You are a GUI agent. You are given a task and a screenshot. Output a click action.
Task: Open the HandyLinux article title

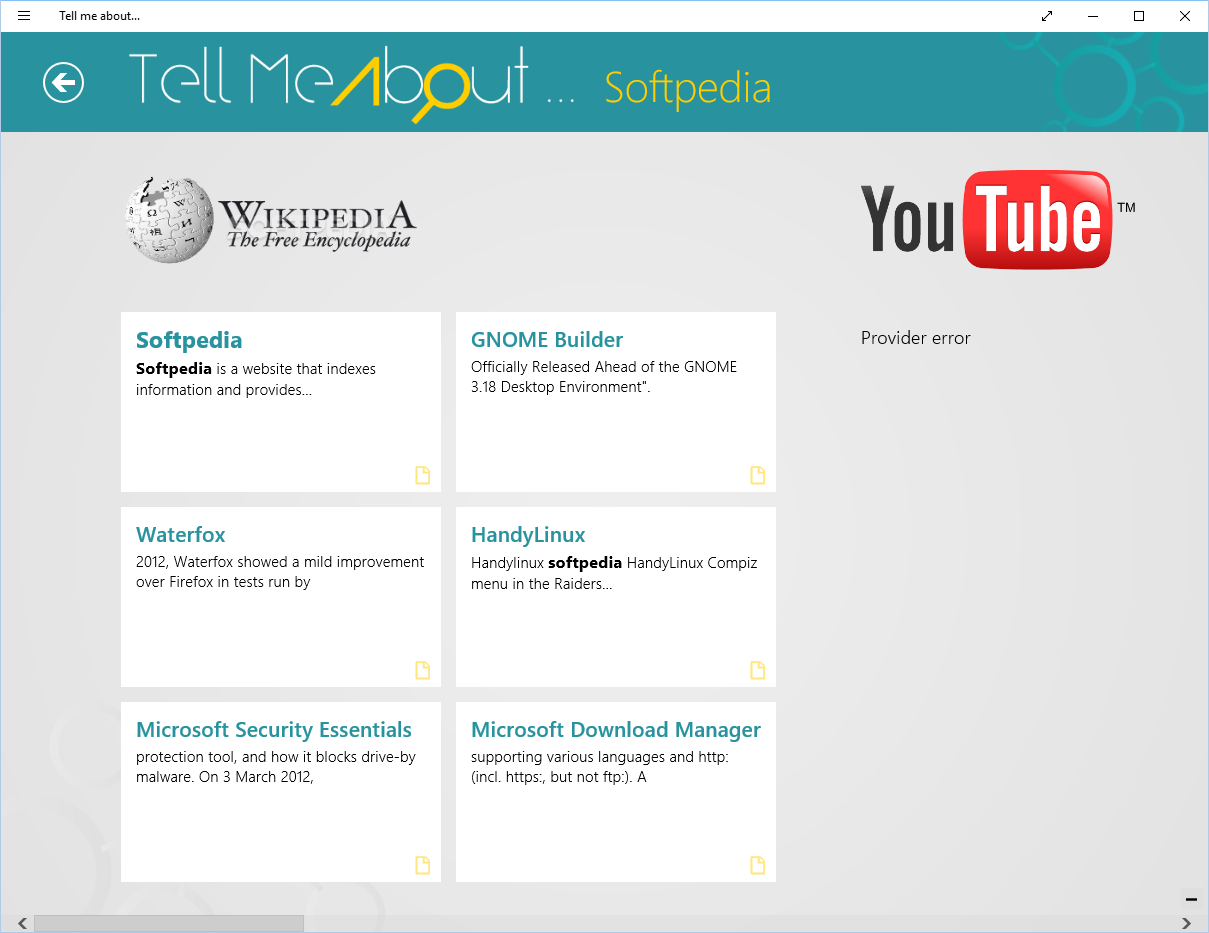point(528,535)
